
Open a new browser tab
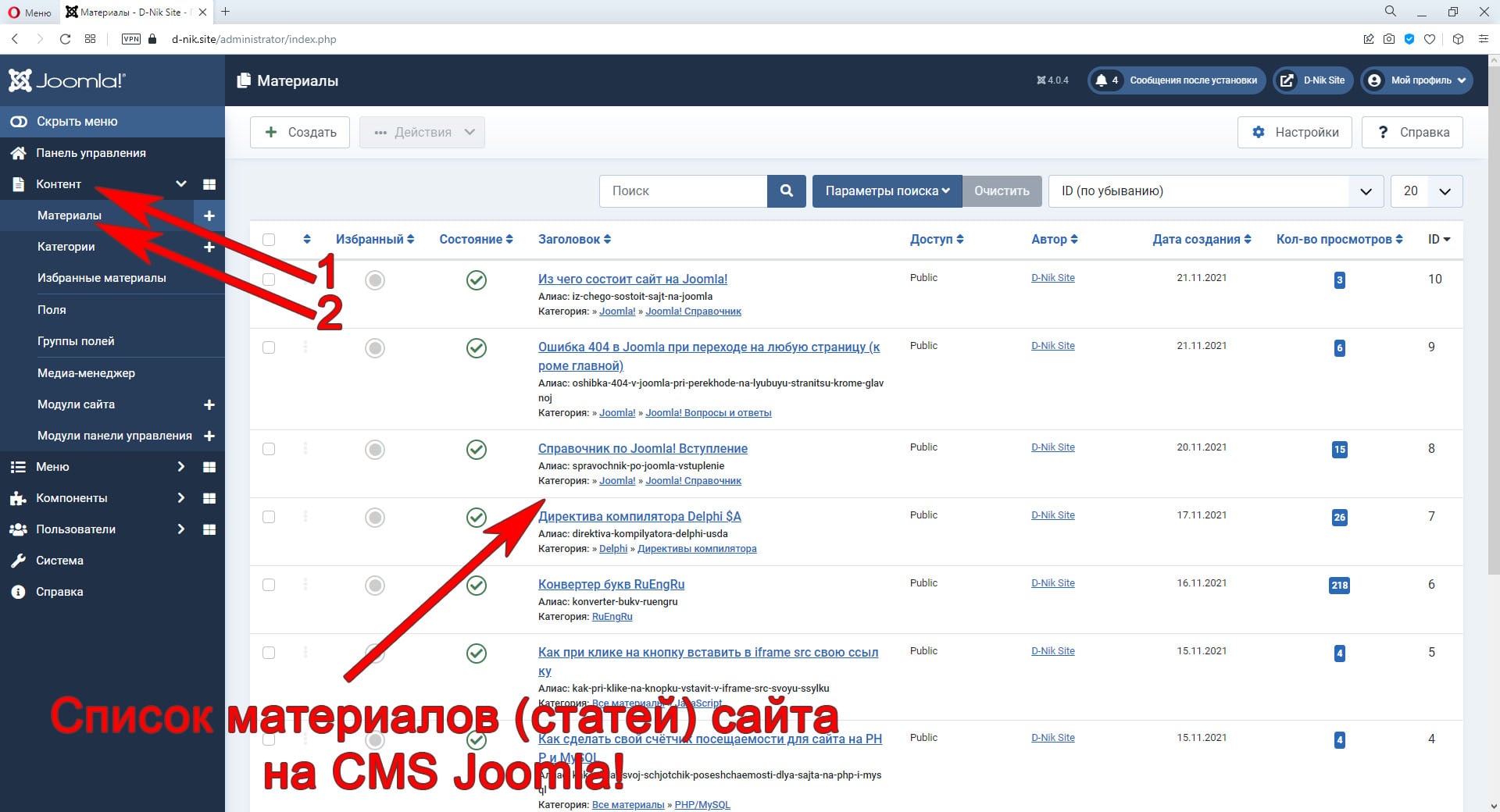pos(226,12)
